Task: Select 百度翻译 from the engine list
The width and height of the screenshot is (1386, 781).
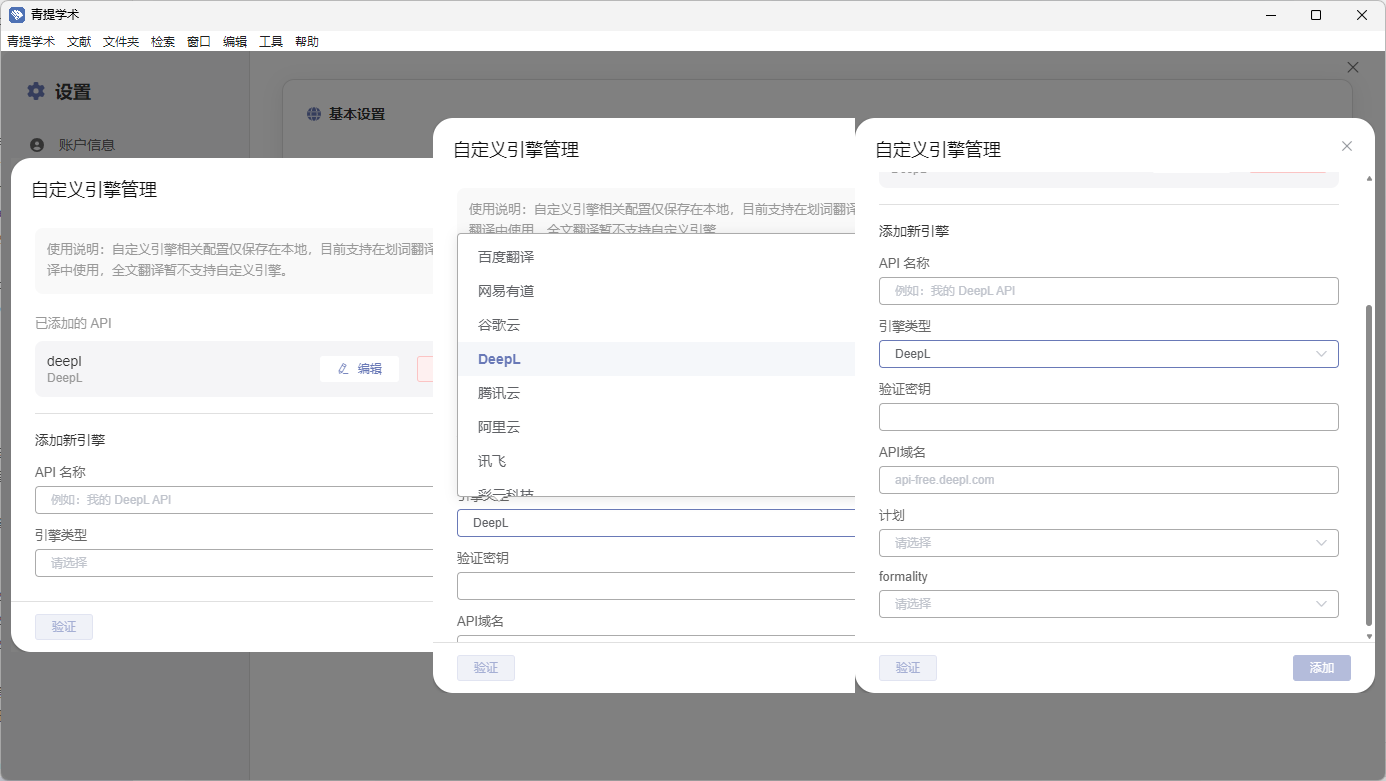Action: pyautogui.click(x=506, y=257)
